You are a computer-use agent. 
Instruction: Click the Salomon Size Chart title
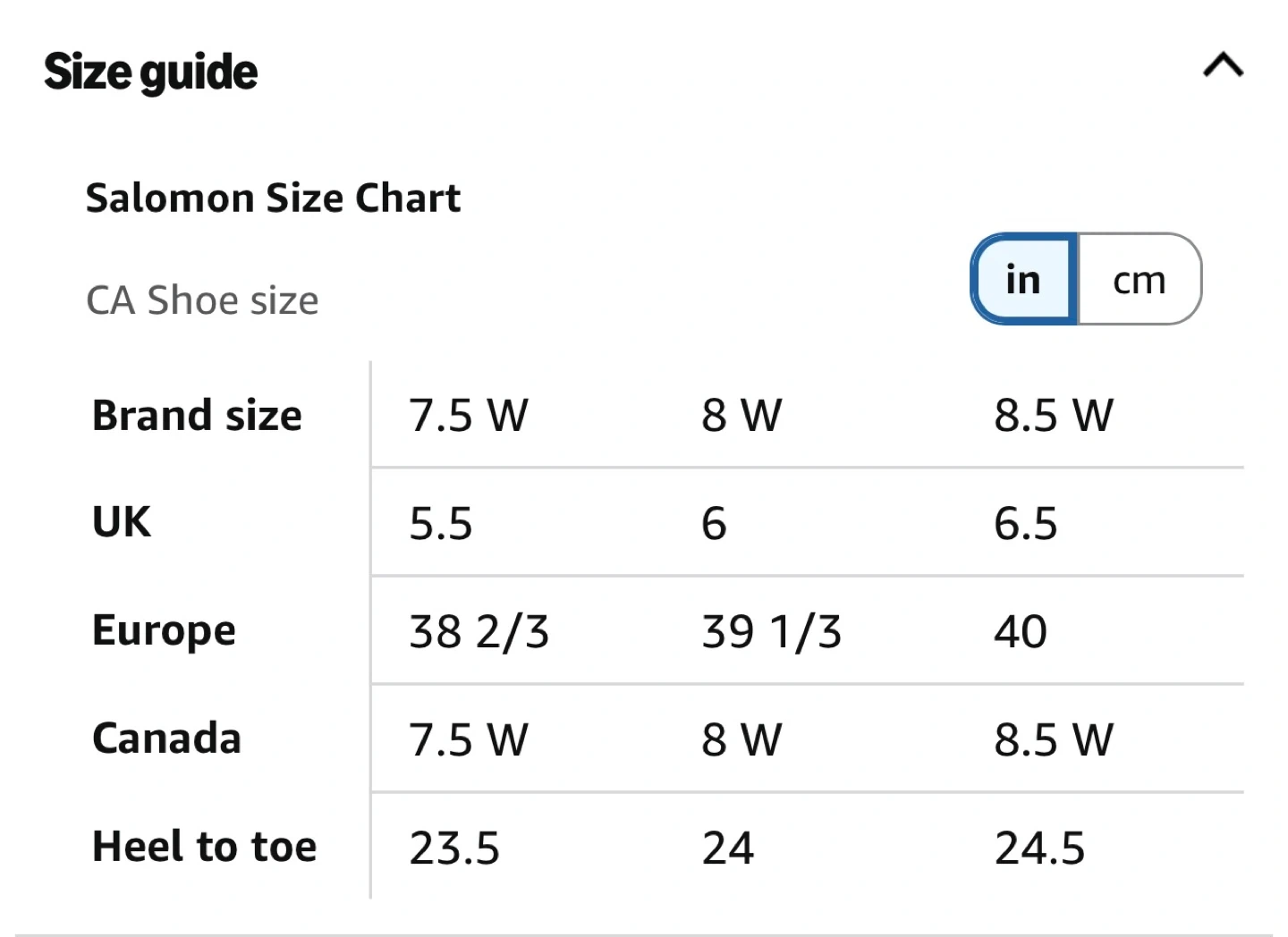click(x=273, y=198)
